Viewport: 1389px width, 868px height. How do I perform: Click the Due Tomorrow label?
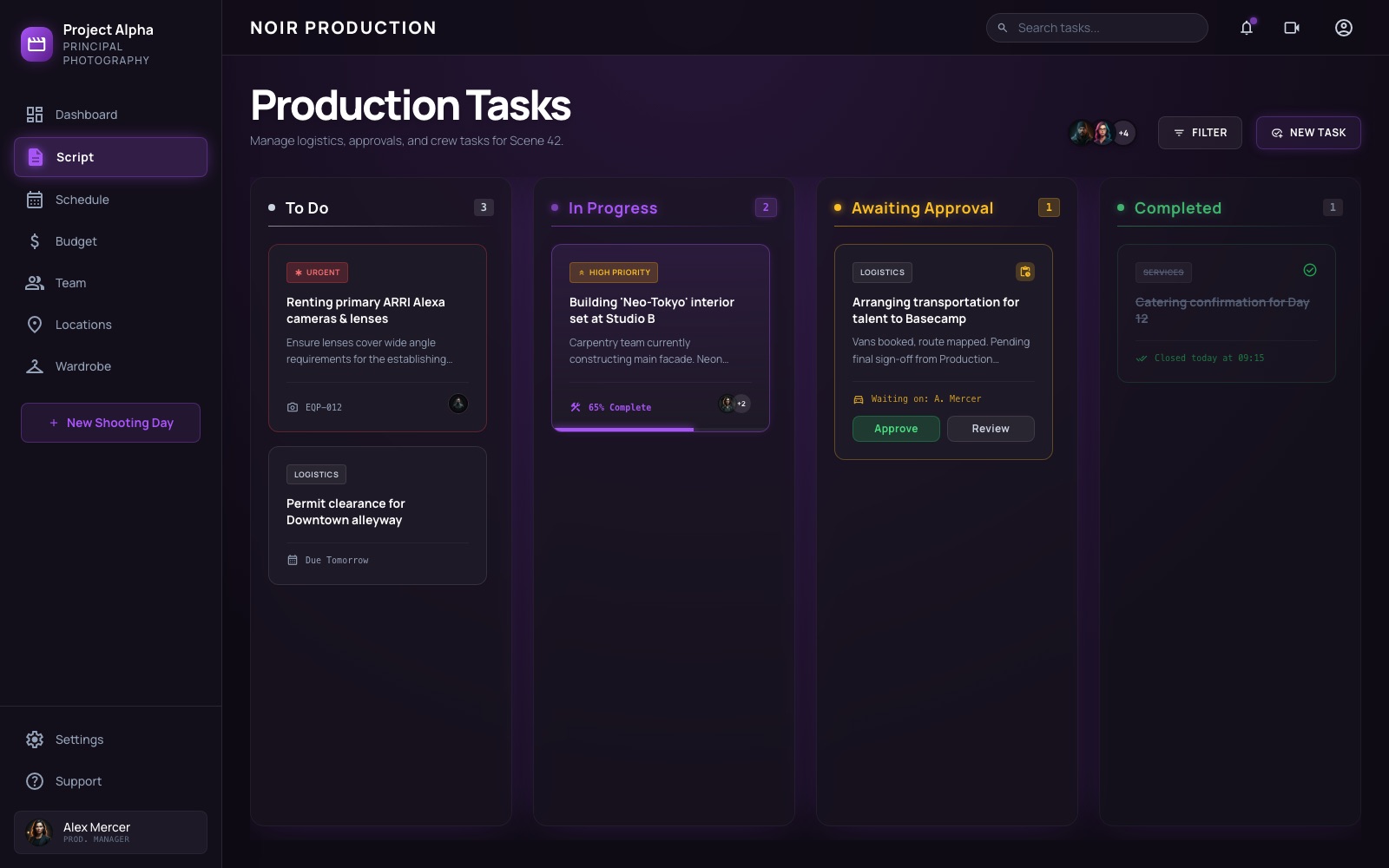[337, 561]
